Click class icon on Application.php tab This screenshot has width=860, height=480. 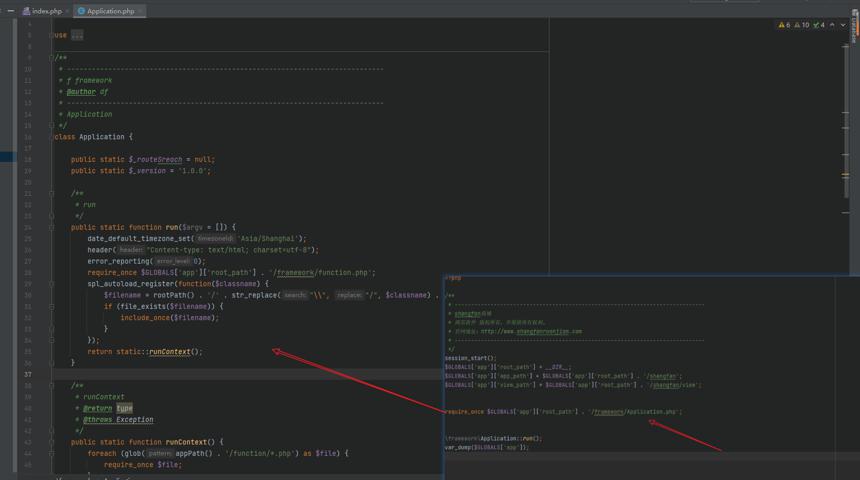pos(81,11)
